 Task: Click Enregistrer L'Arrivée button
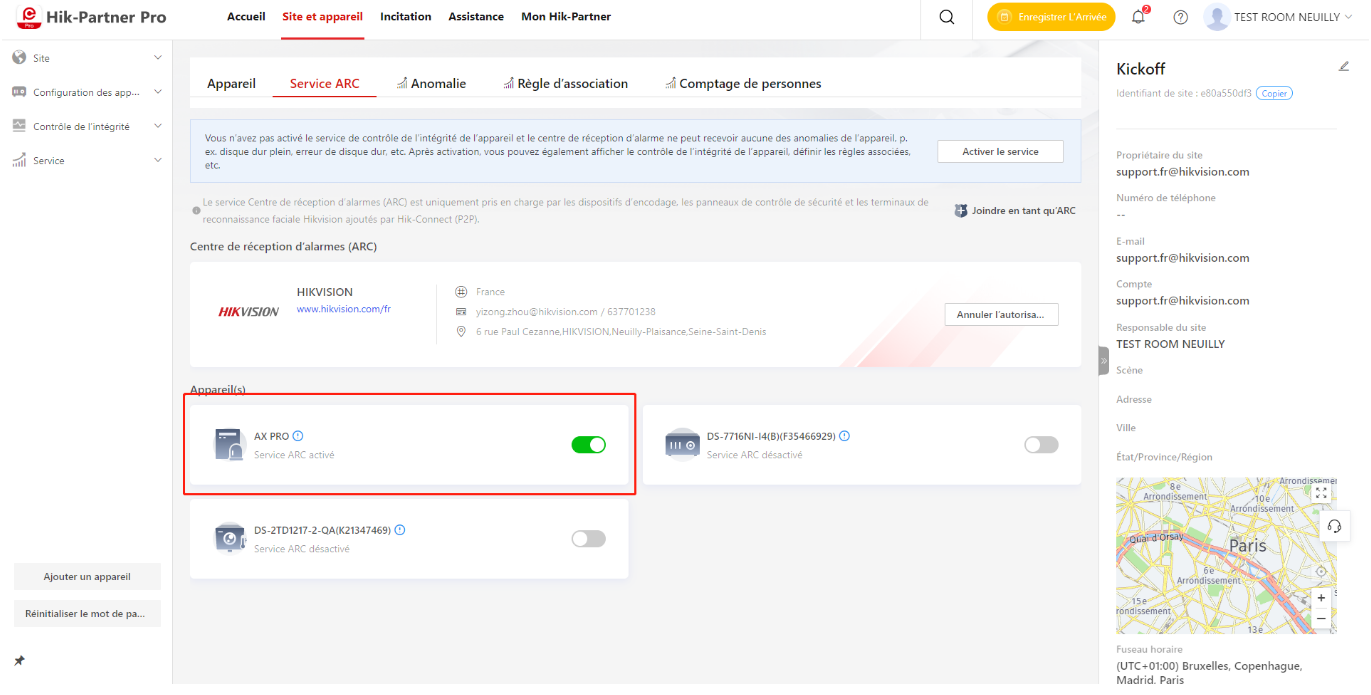(x=1051, y=17)
